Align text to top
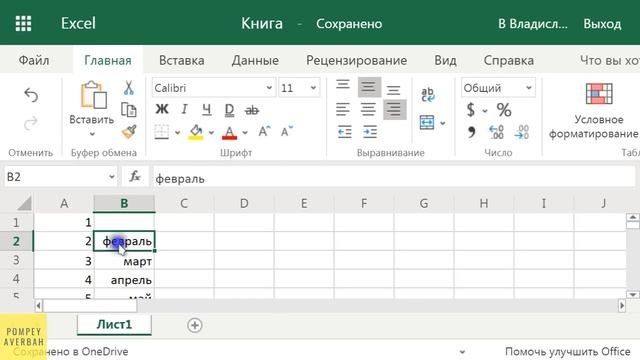Image resolution: width=640 pixels, height=360 pixels. [x=343, y=85]
